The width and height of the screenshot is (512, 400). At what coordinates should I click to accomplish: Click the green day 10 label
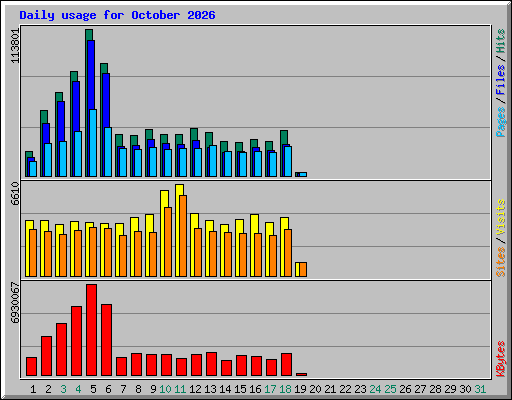pos(165,389)
